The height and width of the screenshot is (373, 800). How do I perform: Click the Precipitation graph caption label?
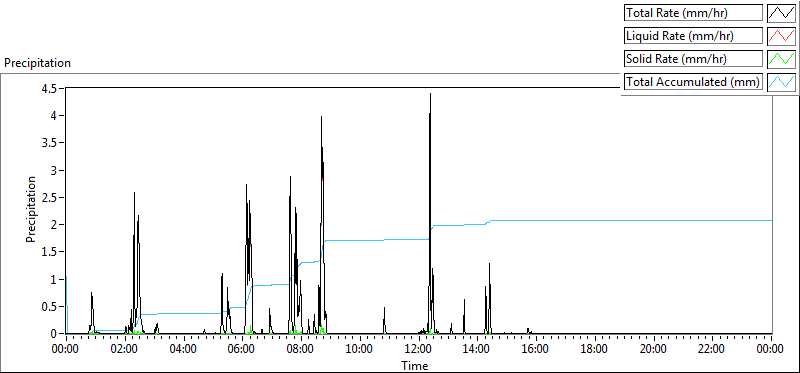(x=37, y=63)
